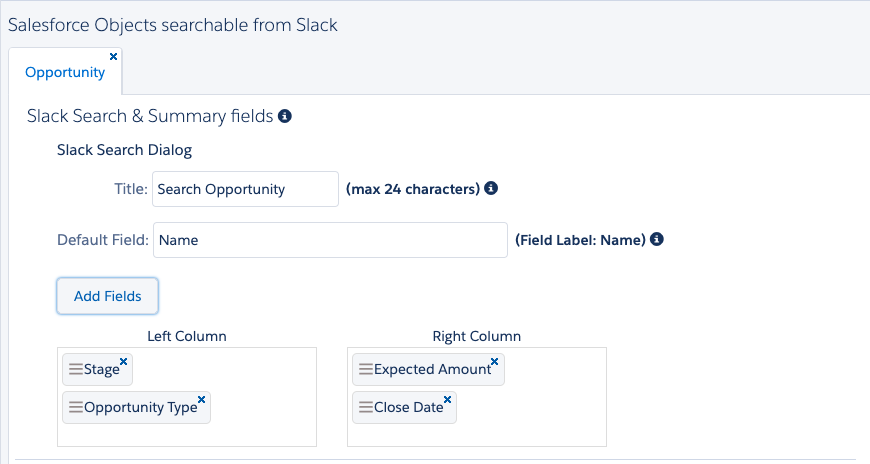Click the Opportunity Type drag handle

point(75,407)
